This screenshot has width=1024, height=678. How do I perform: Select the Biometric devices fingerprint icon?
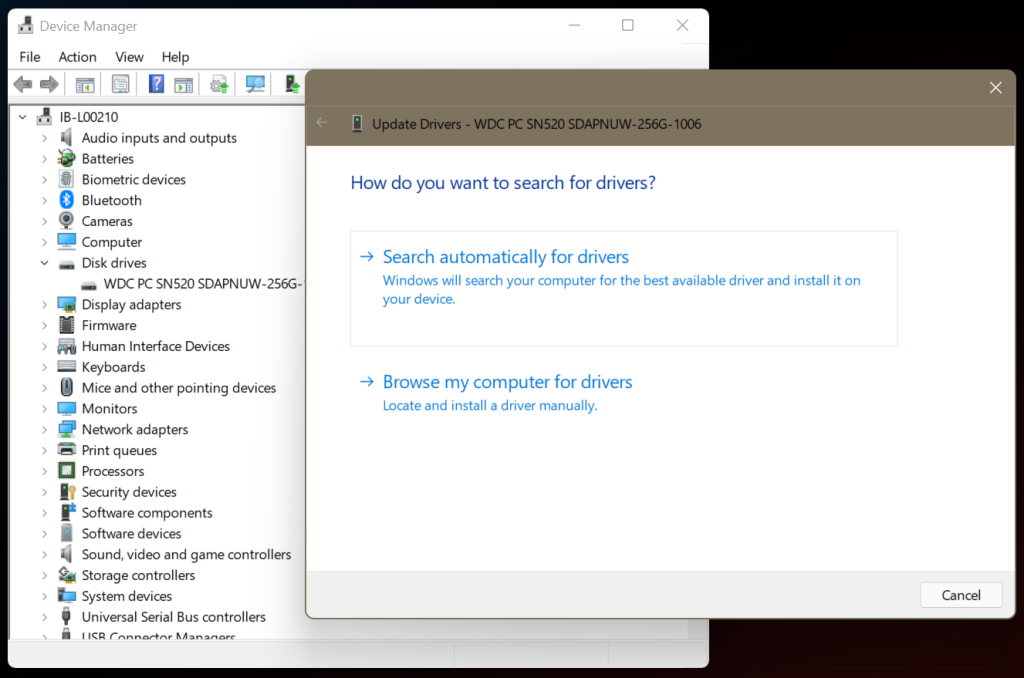66,179
